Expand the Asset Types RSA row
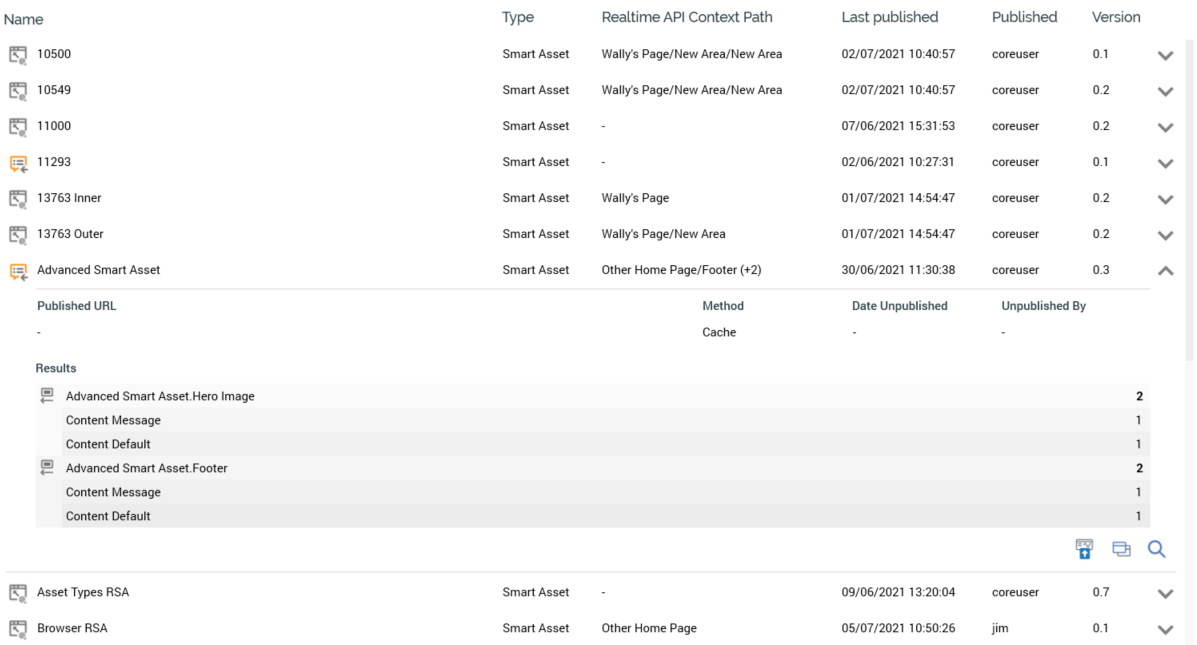Image resolution: width=1197 pixels, height=645 pixels. coord(1165,593)
